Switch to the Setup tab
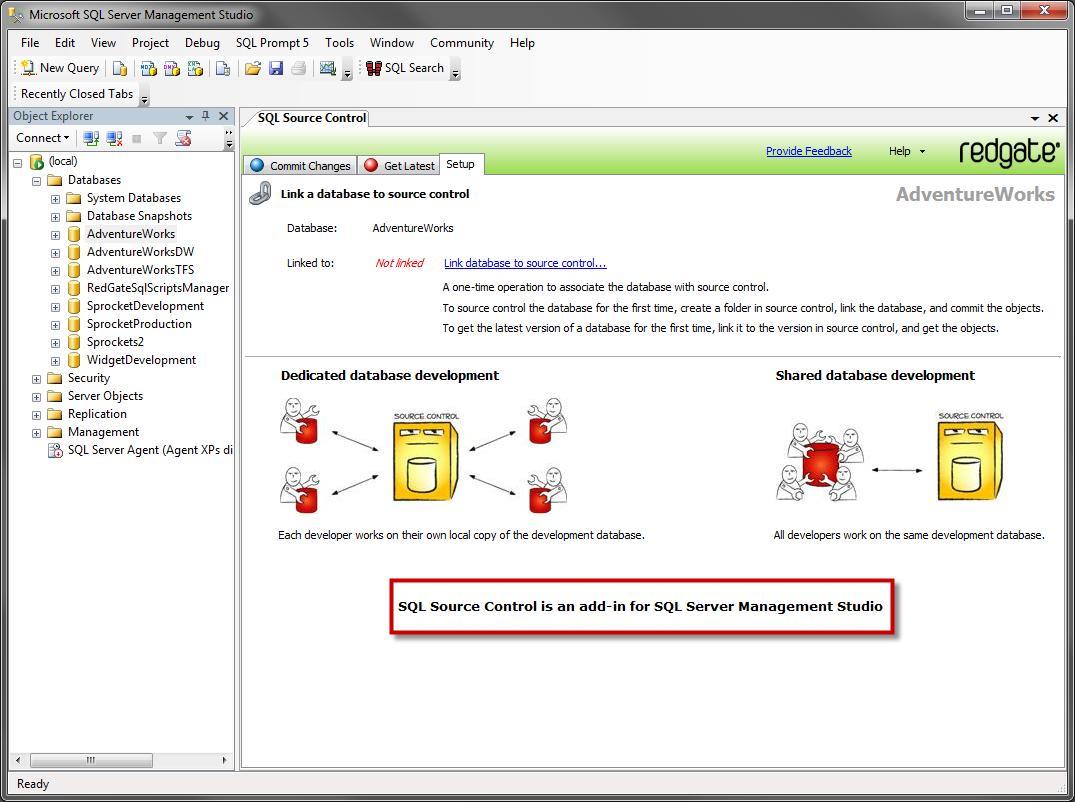Viewport: 1075px width, 802px height. [461, 164]
